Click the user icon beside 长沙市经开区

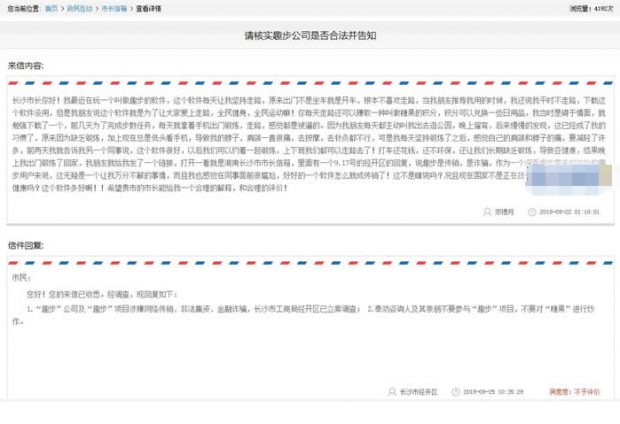[392, 392]
